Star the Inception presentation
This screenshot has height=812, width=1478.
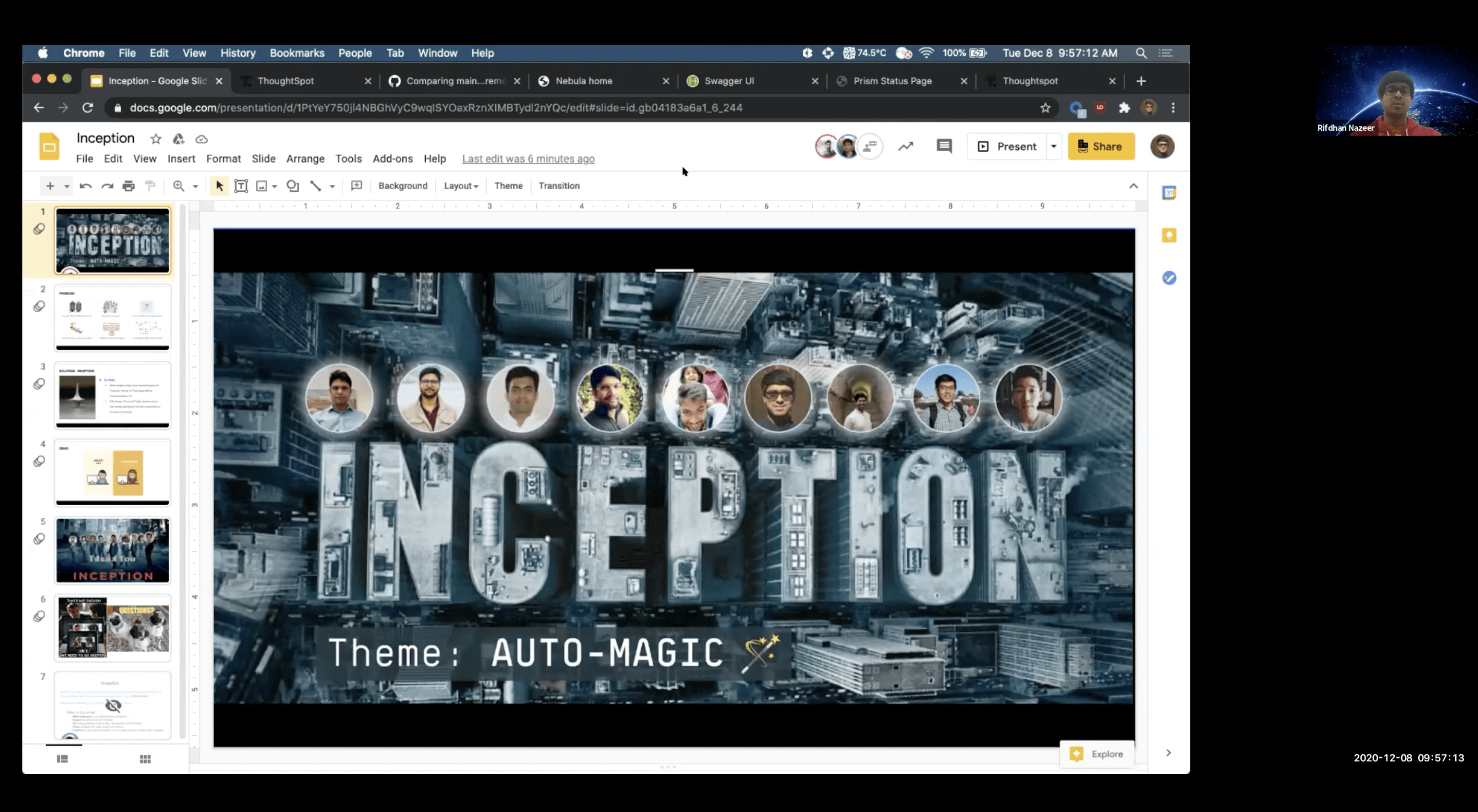click(156, 139)
